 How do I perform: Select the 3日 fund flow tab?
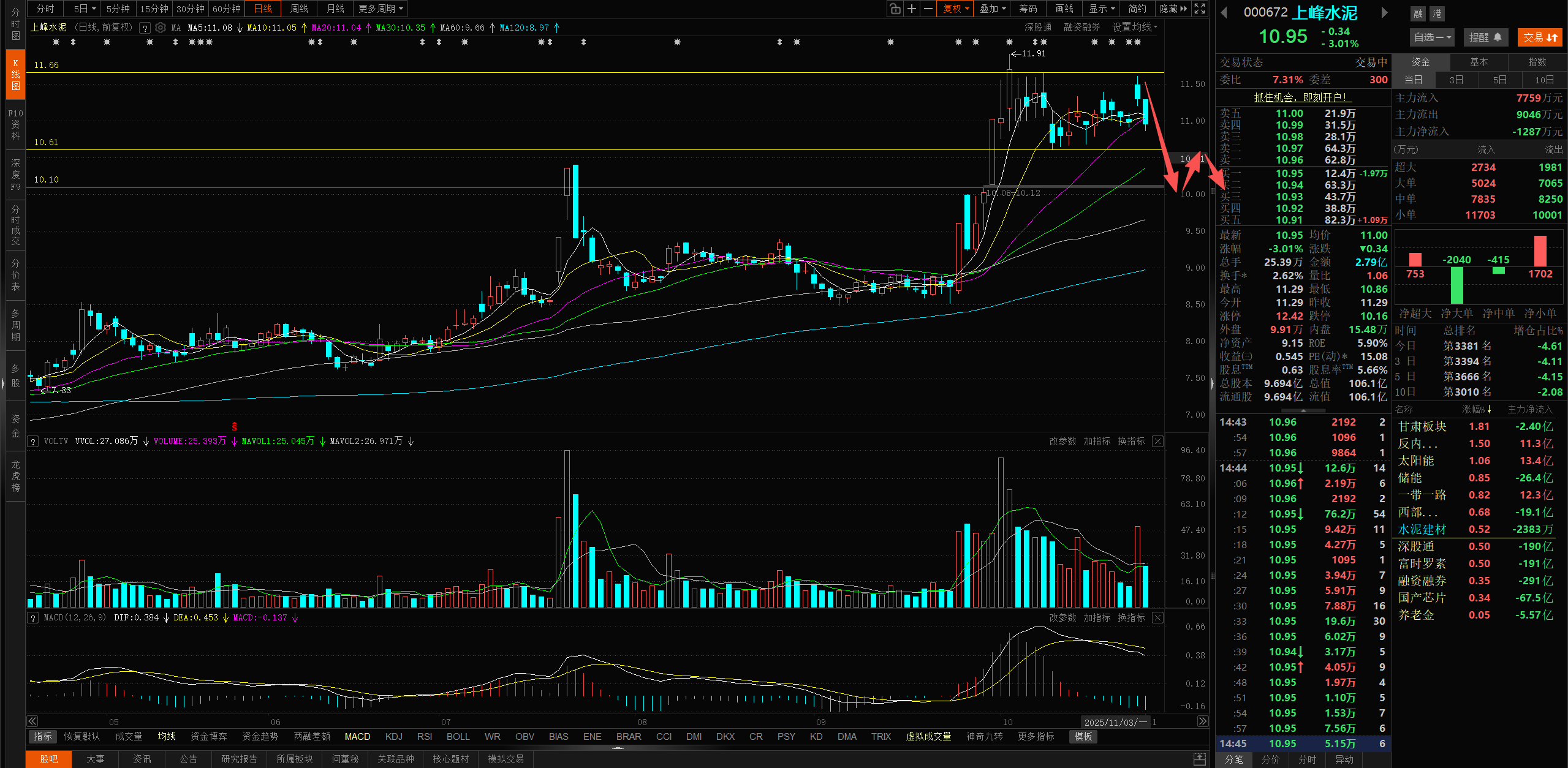[1456, 80]
